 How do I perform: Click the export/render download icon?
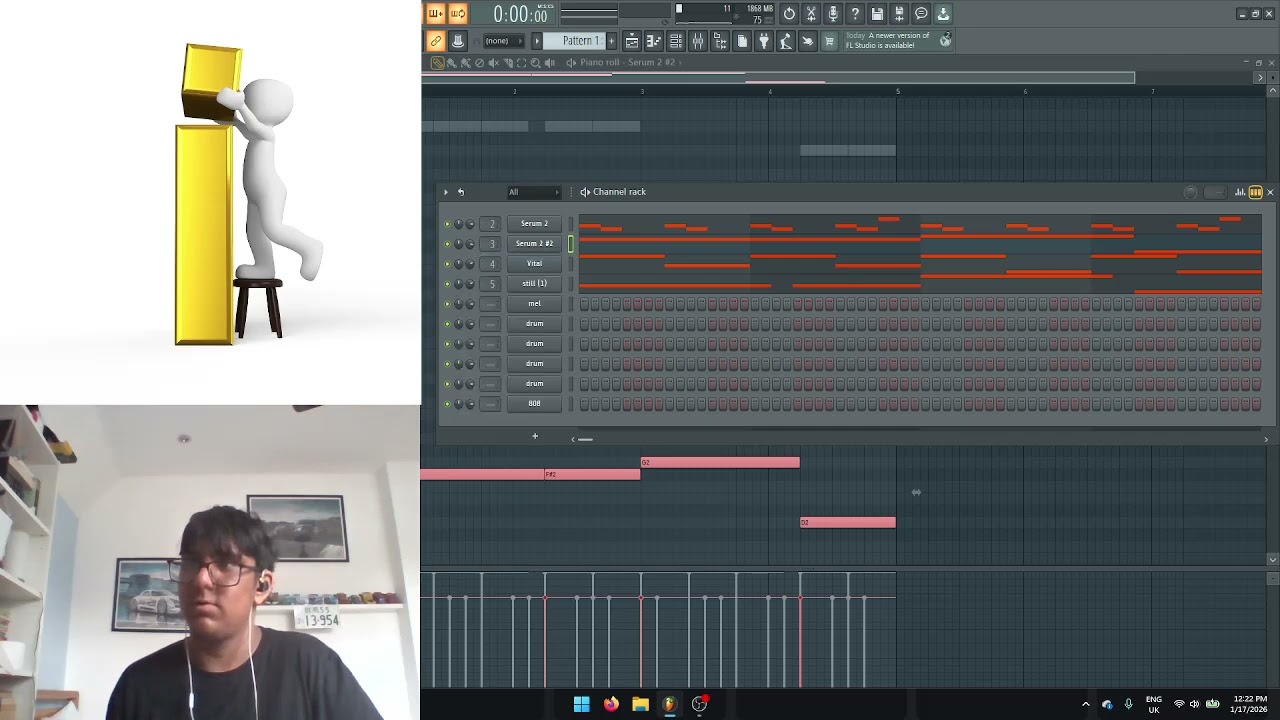click(x=943, y=14)
